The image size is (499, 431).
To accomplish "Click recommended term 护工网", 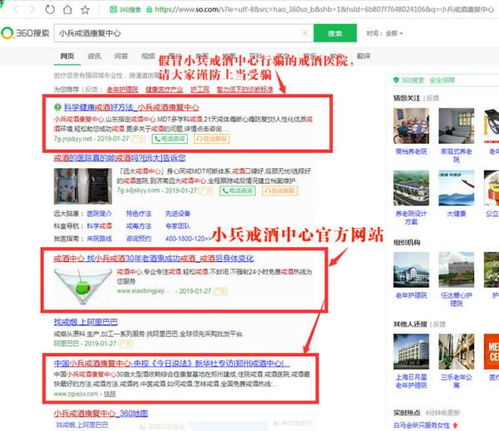I will coord(200,89).
